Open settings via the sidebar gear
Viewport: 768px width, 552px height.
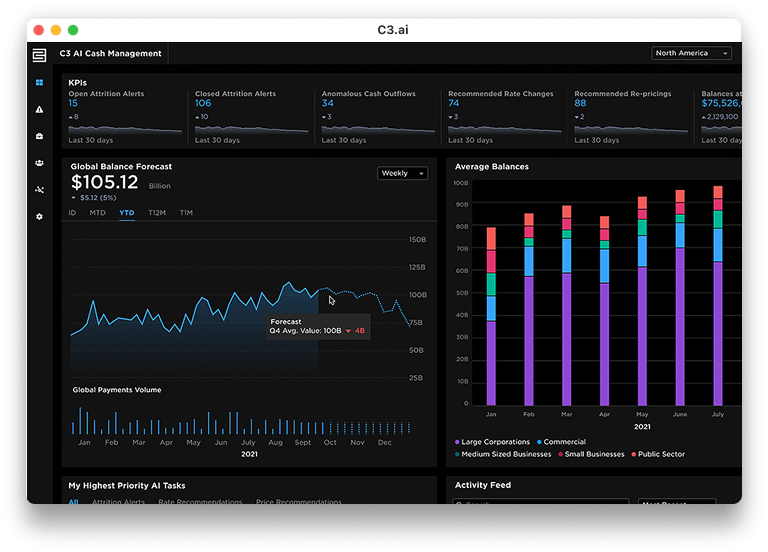(x=39, y=216)
